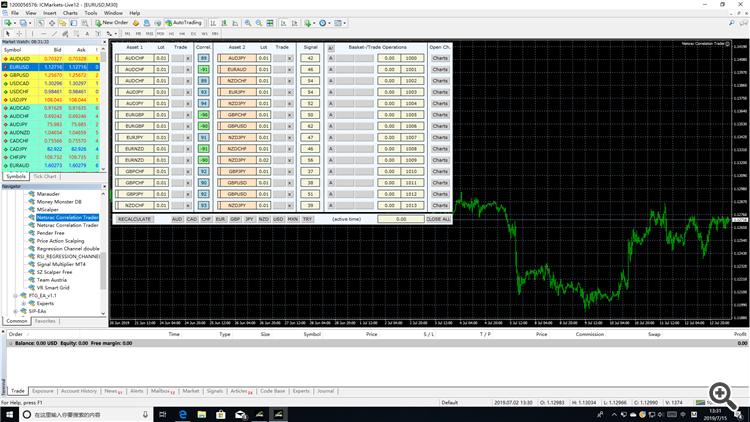This screenshot has height=422, width=750.
Task: Open Charts for row 1013
Action: pos(440,205)
